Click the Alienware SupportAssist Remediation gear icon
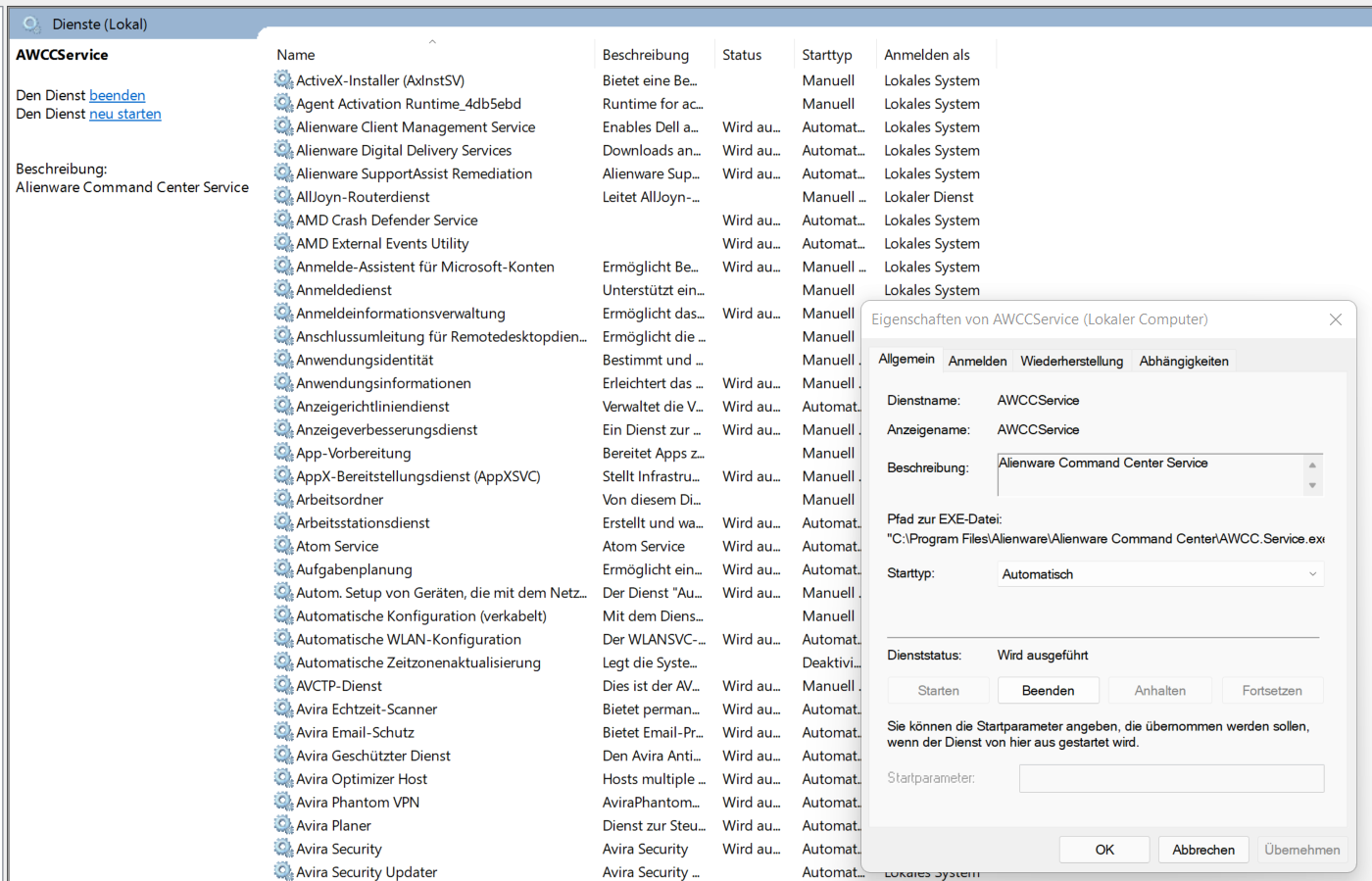This screenshot has width=1372, height=881. pyautogui.click(x=283, y=172)
